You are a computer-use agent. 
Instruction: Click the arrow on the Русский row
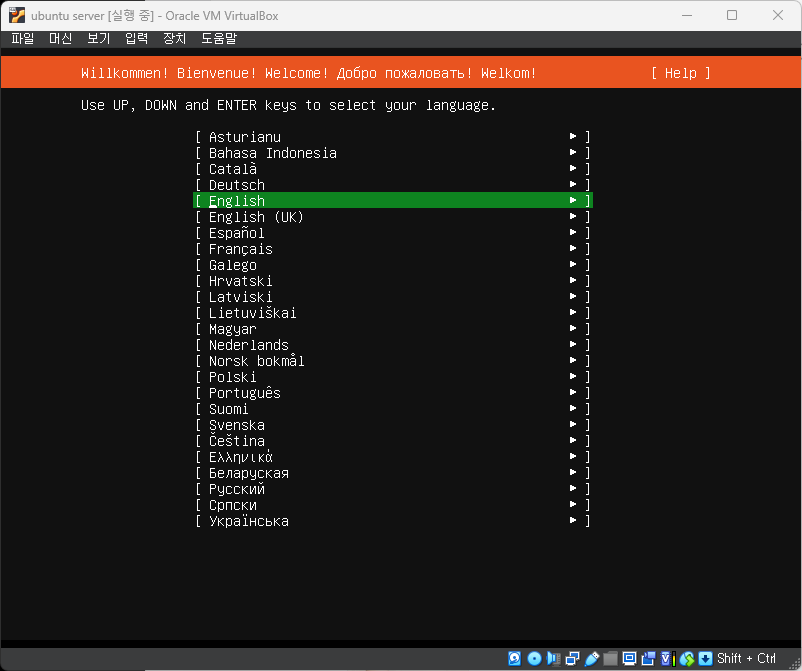(573, 488)
